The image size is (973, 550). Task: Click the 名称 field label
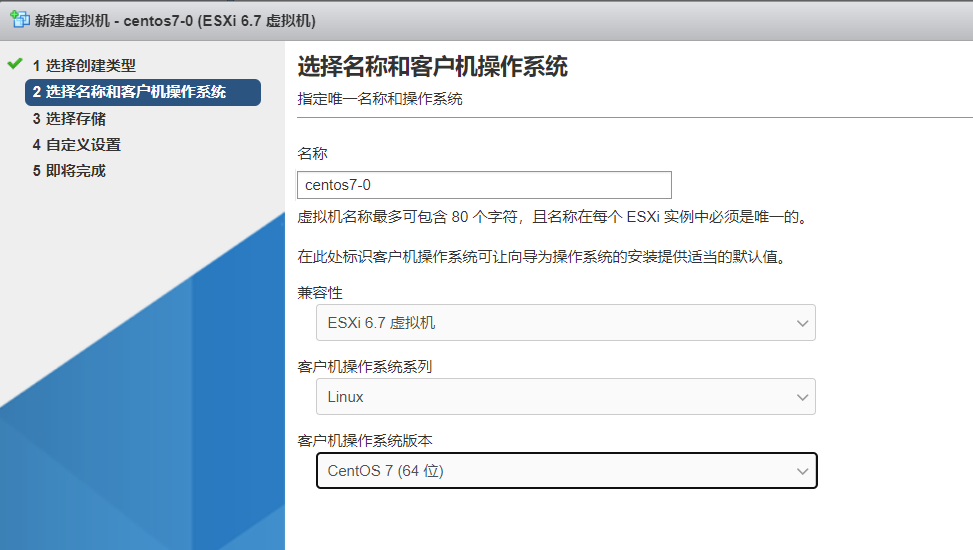pyautogui.click(x=312, y=153)
